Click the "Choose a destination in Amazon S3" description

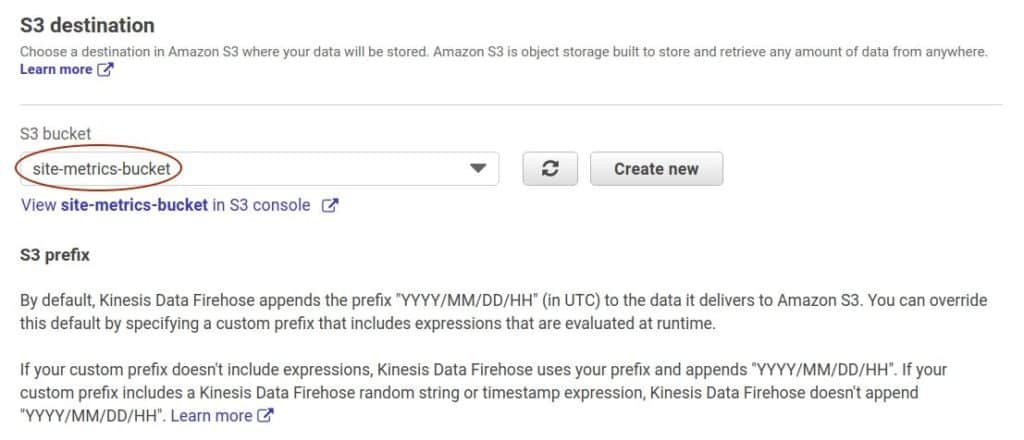tap(504, 52)
